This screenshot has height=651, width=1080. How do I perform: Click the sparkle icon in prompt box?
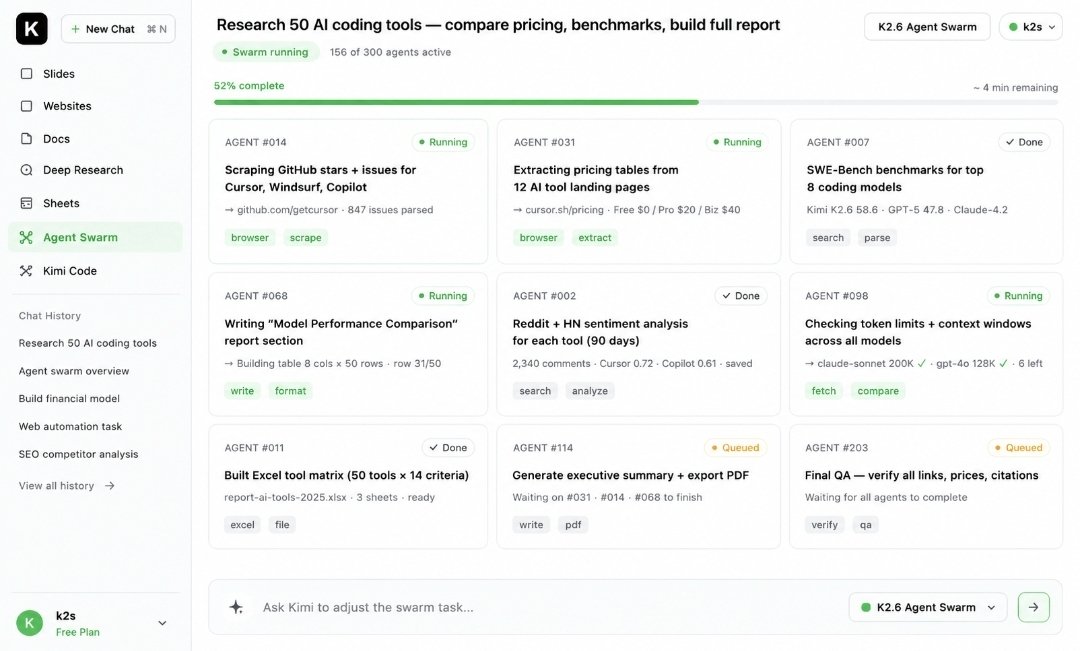pos(236,607)
